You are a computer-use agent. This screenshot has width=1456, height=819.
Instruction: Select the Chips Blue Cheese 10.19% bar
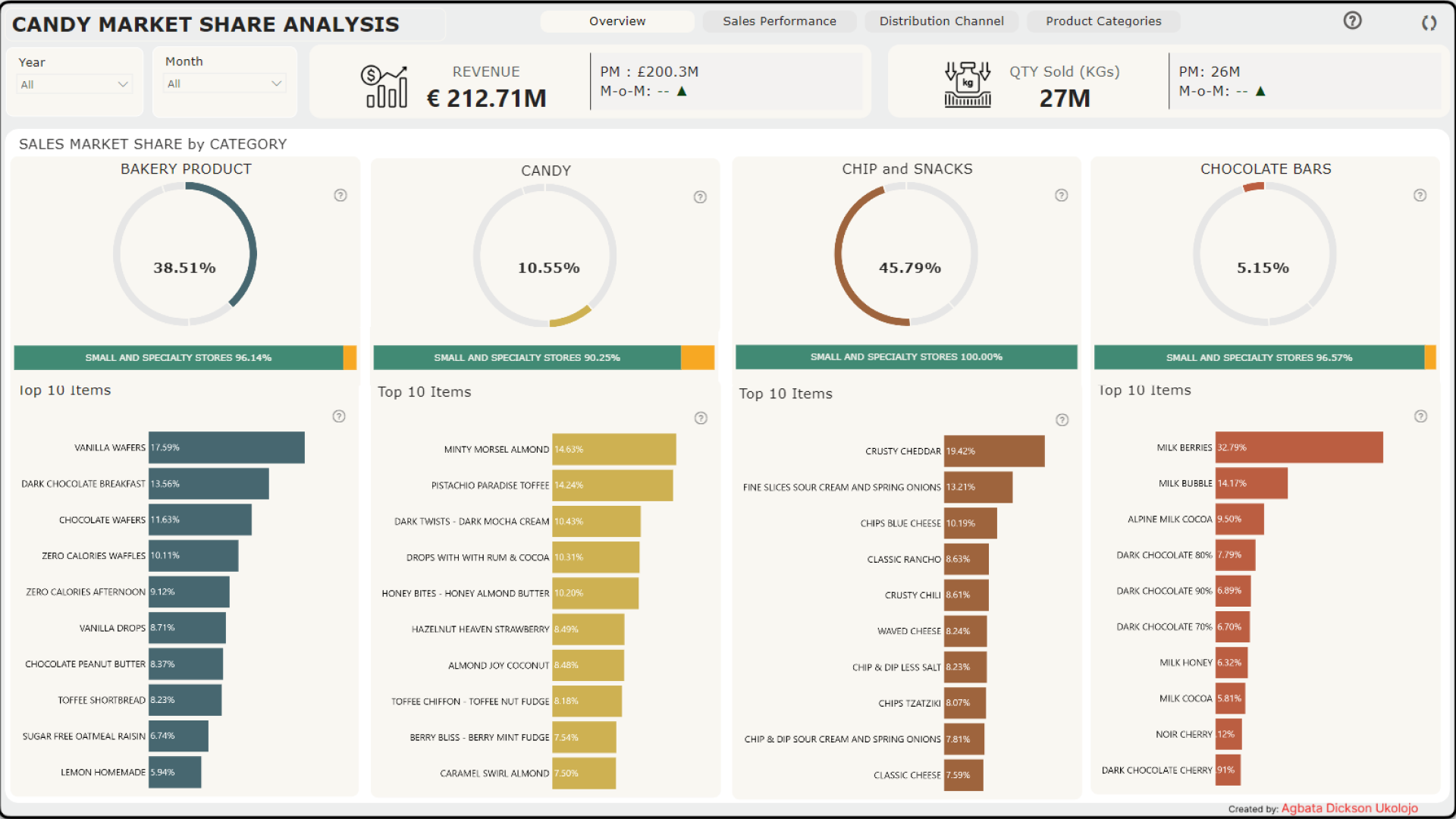pyautogui.click(x=971, y=523)
